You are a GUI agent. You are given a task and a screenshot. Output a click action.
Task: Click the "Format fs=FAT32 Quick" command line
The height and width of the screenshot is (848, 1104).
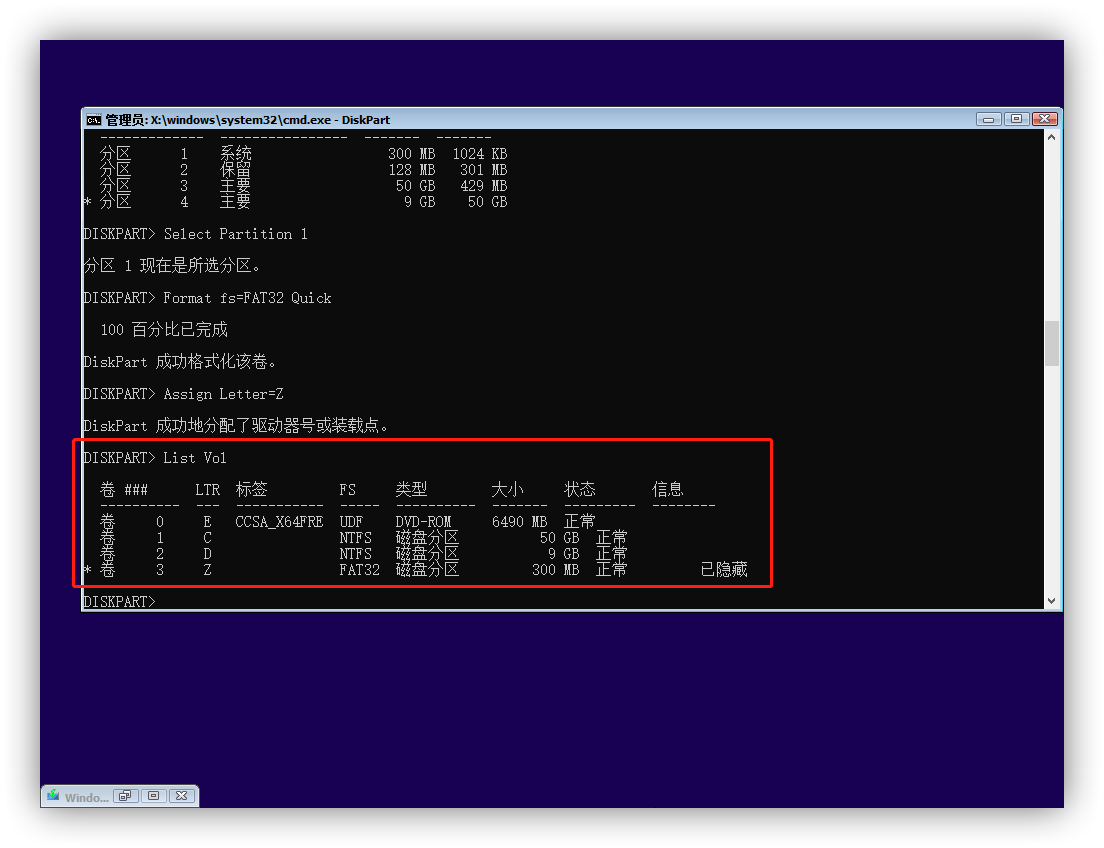tap(247, 298)
